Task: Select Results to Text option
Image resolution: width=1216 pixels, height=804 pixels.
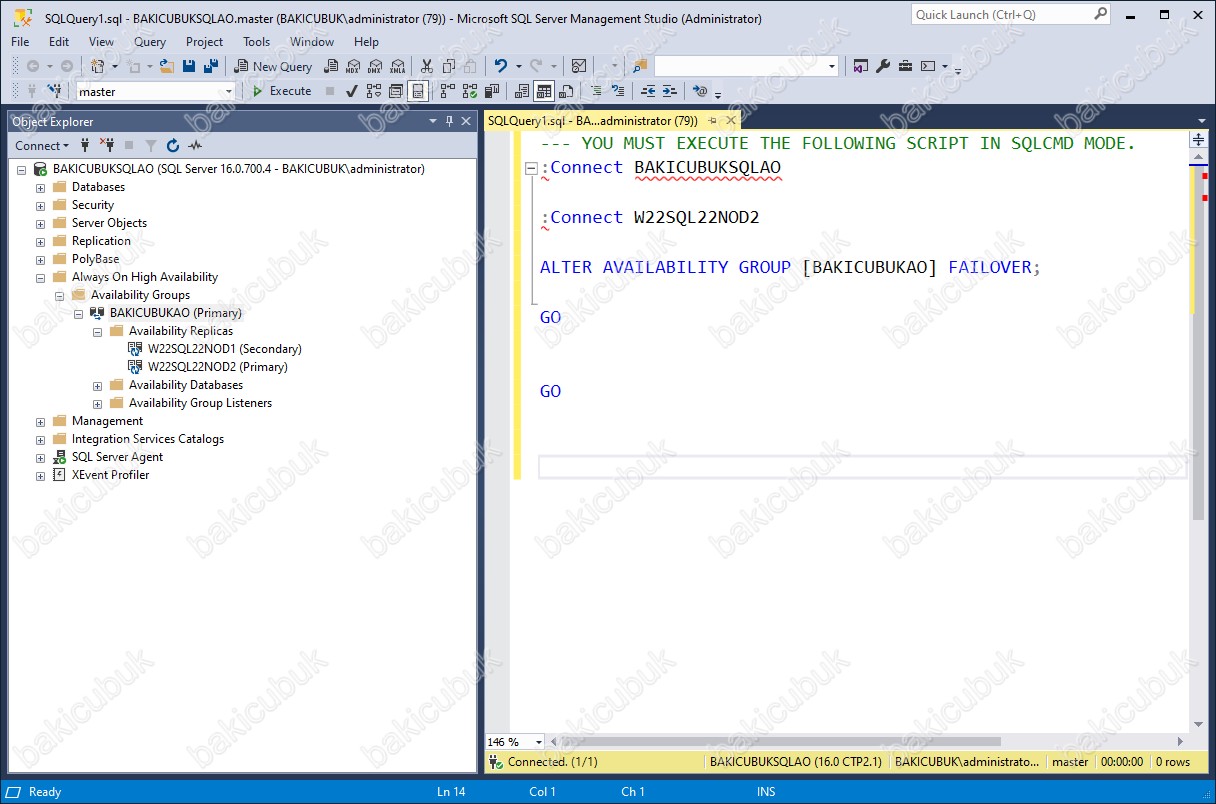Action: tap(521, 91)
